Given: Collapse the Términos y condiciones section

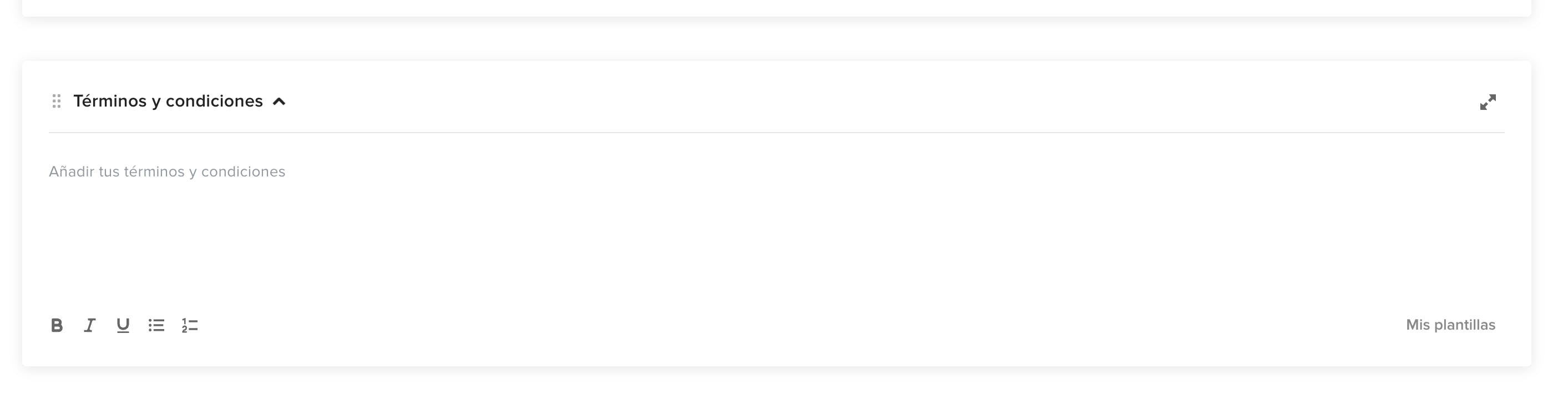Looking at the screenshot, I should [279, 102].
